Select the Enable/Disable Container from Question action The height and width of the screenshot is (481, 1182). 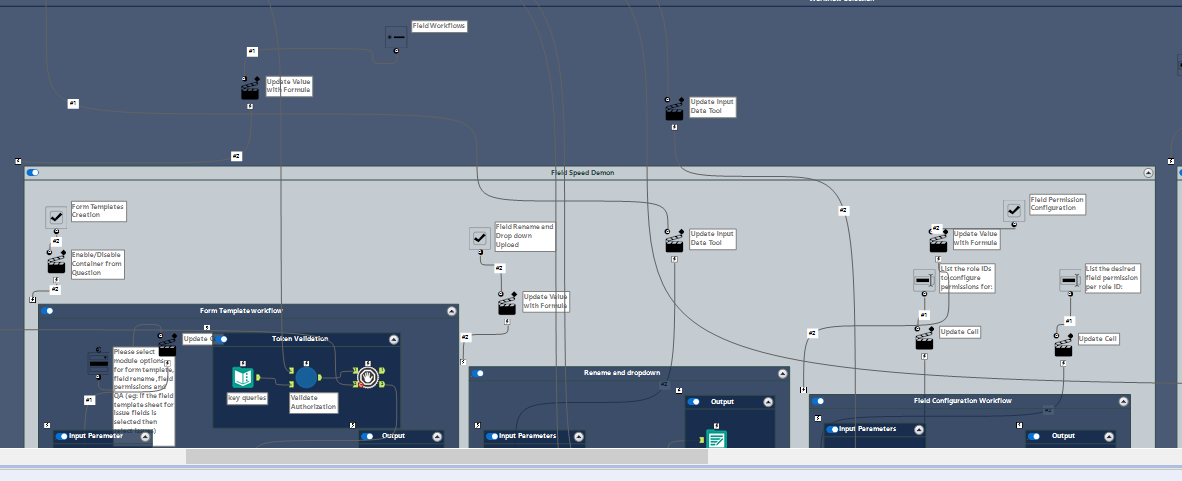pyautogui.click(x=57, y=265)
